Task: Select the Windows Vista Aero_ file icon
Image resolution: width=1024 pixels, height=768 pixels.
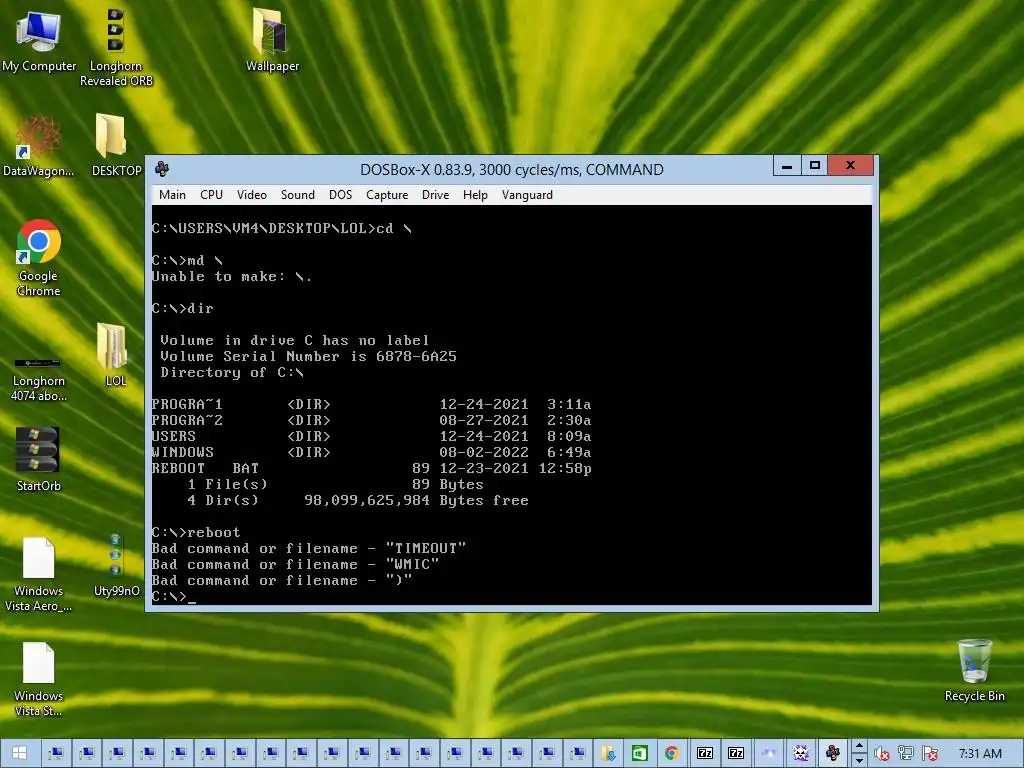Action: click(39, 574)
